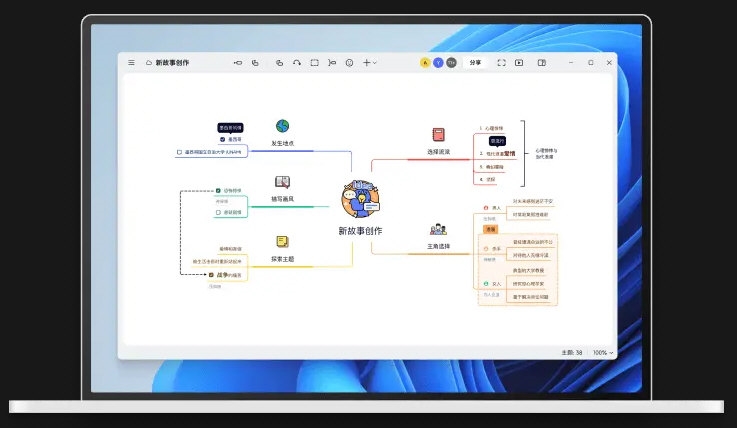
Task: Click the insert topic toolbar icon
Action: pos(238,62)
